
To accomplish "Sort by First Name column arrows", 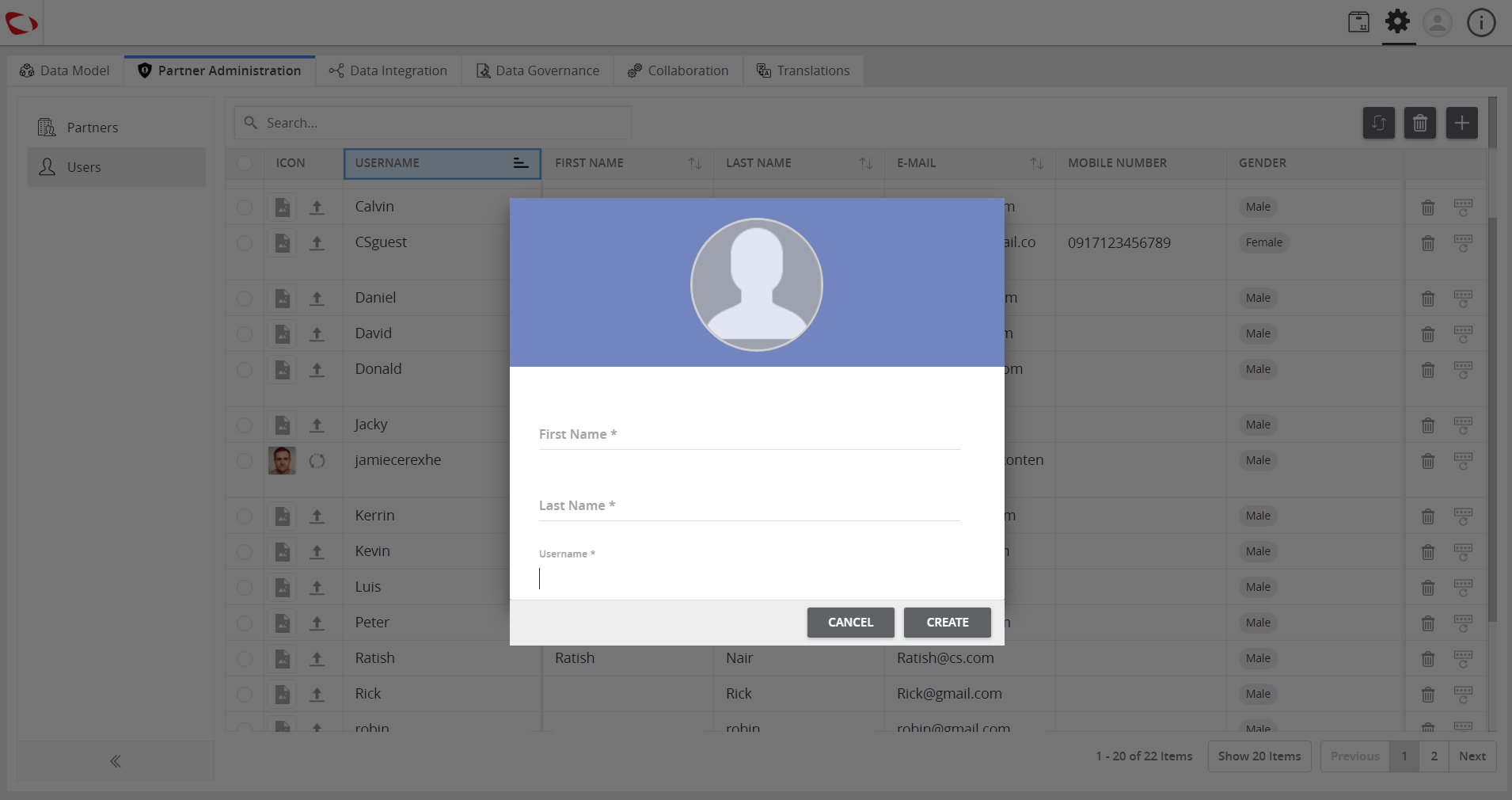I will click(695, 163).
